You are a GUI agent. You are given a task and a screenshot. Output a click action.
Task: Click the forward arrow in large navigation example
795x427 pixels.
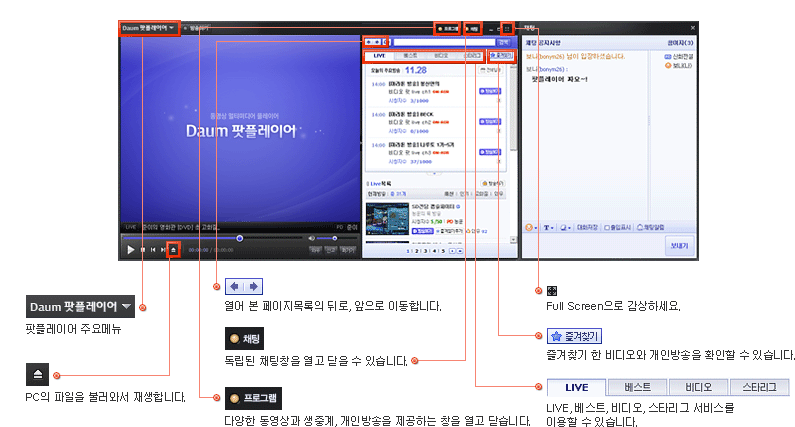[254, 287]
